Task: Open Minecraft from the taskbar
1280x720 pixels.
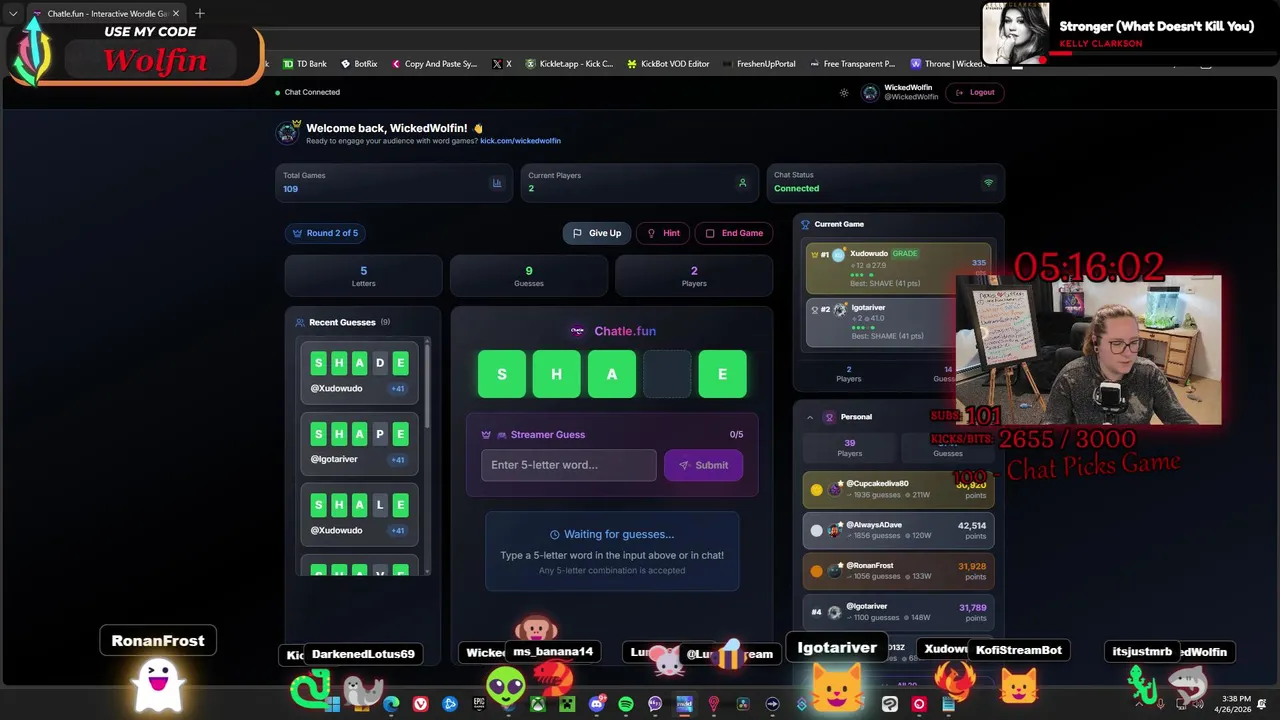Action: [x=567, y=704]
